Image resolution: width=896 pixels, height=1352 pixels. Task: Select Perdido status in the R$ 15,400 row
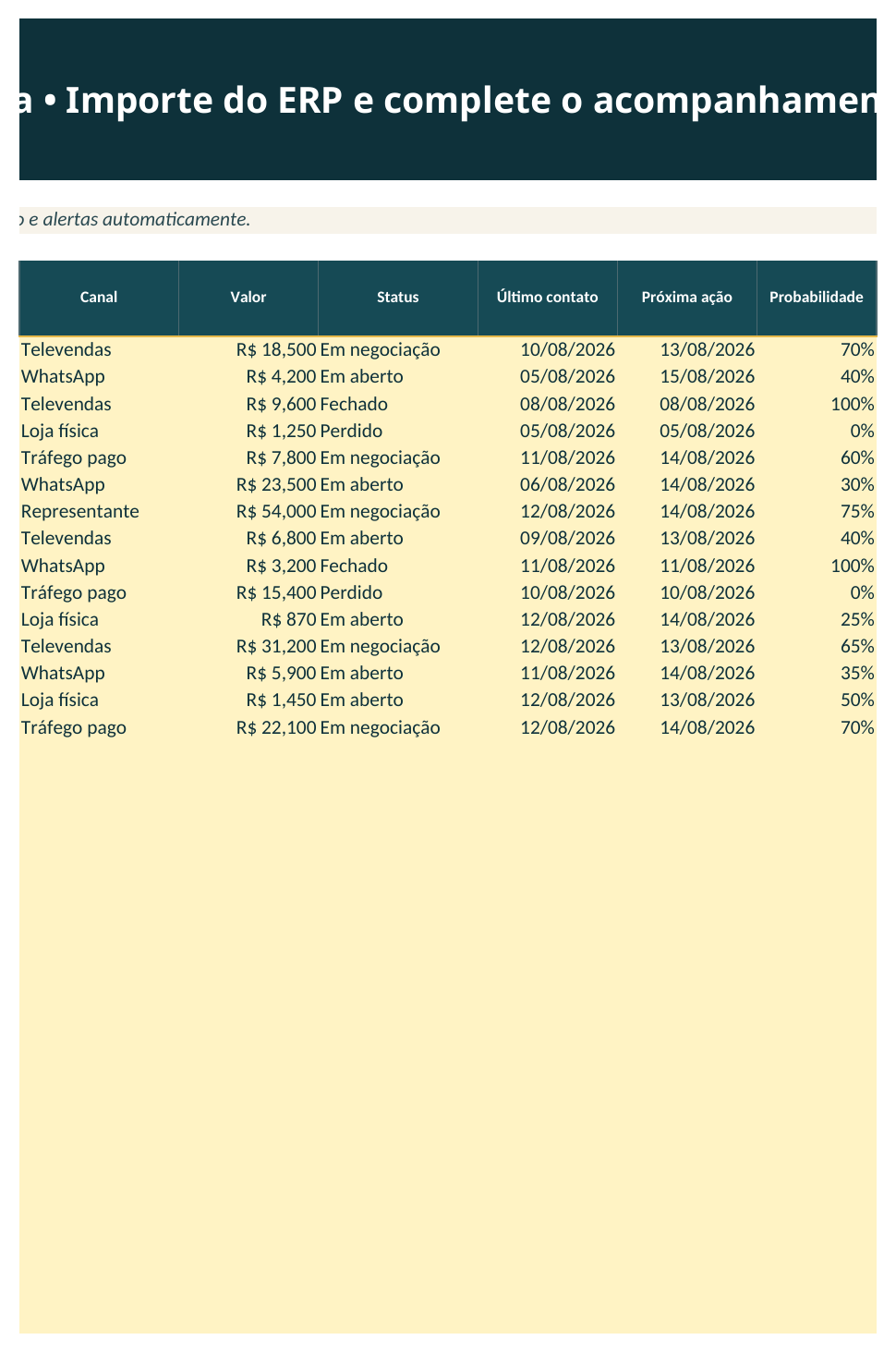coord(398,592)
